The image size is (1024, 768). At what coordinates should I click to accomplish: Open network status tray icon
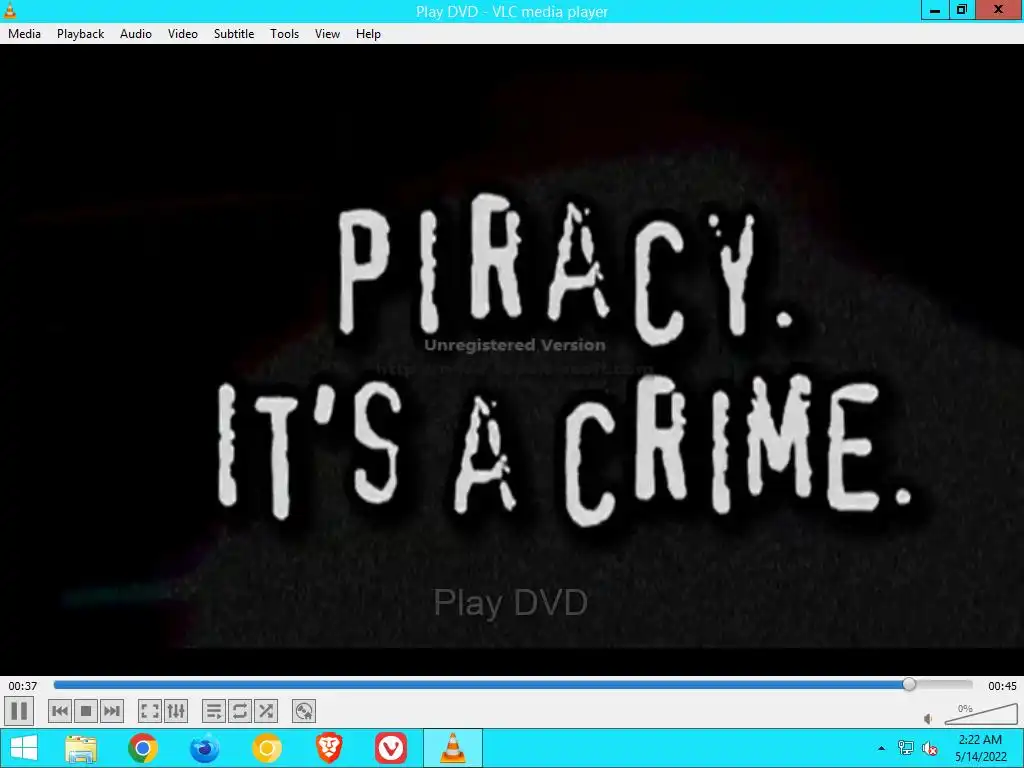pyautogui.click(x=906, y=748)
